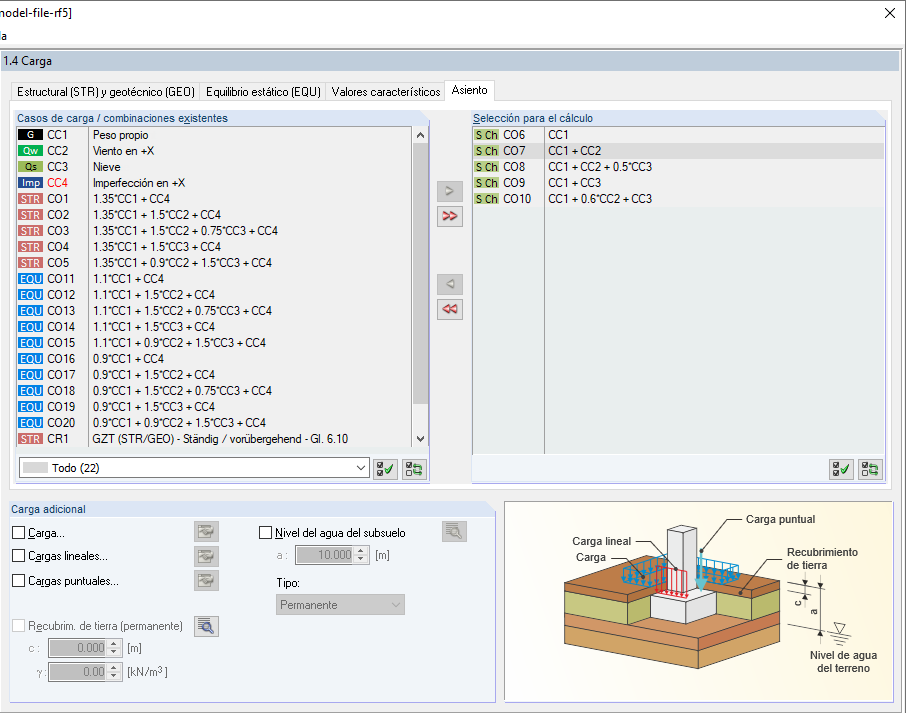Select all entries in the existing cases list

pyautogui.click(x=385, y=469)
